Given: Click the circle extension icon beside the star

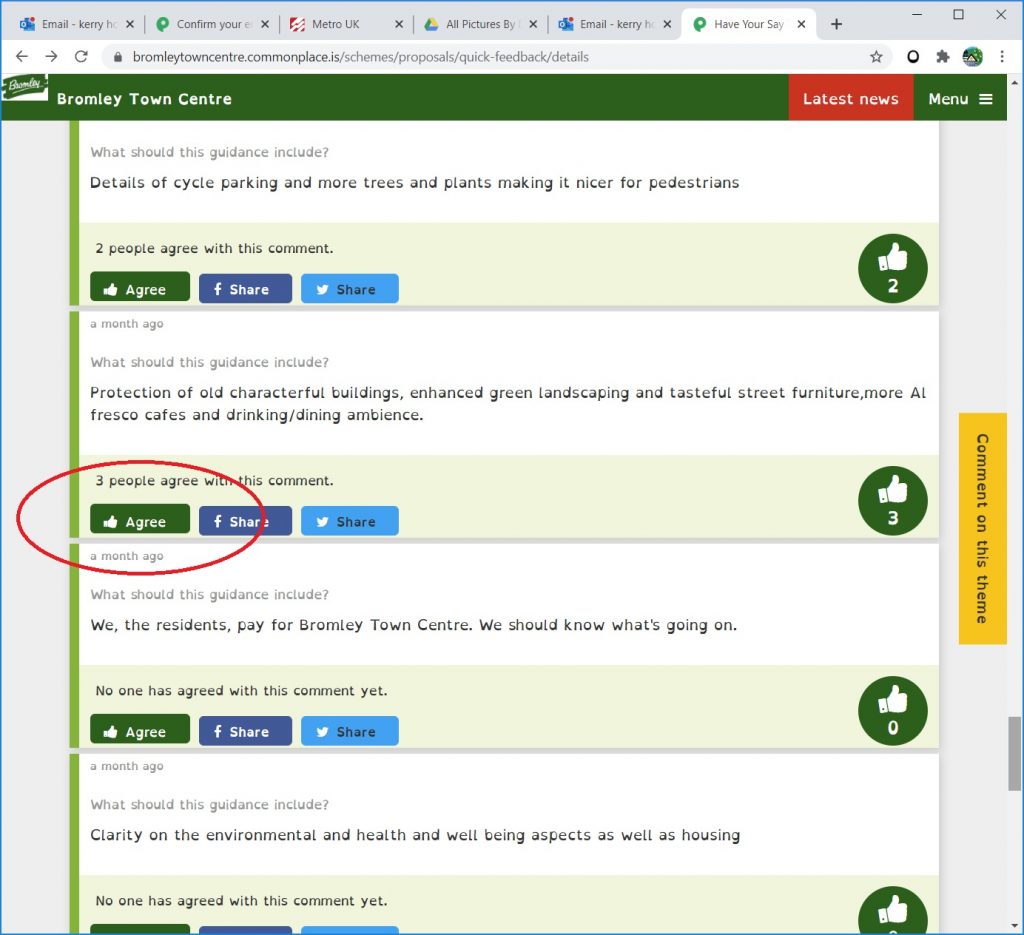Looking at the screenshot, I should (913, 57).
